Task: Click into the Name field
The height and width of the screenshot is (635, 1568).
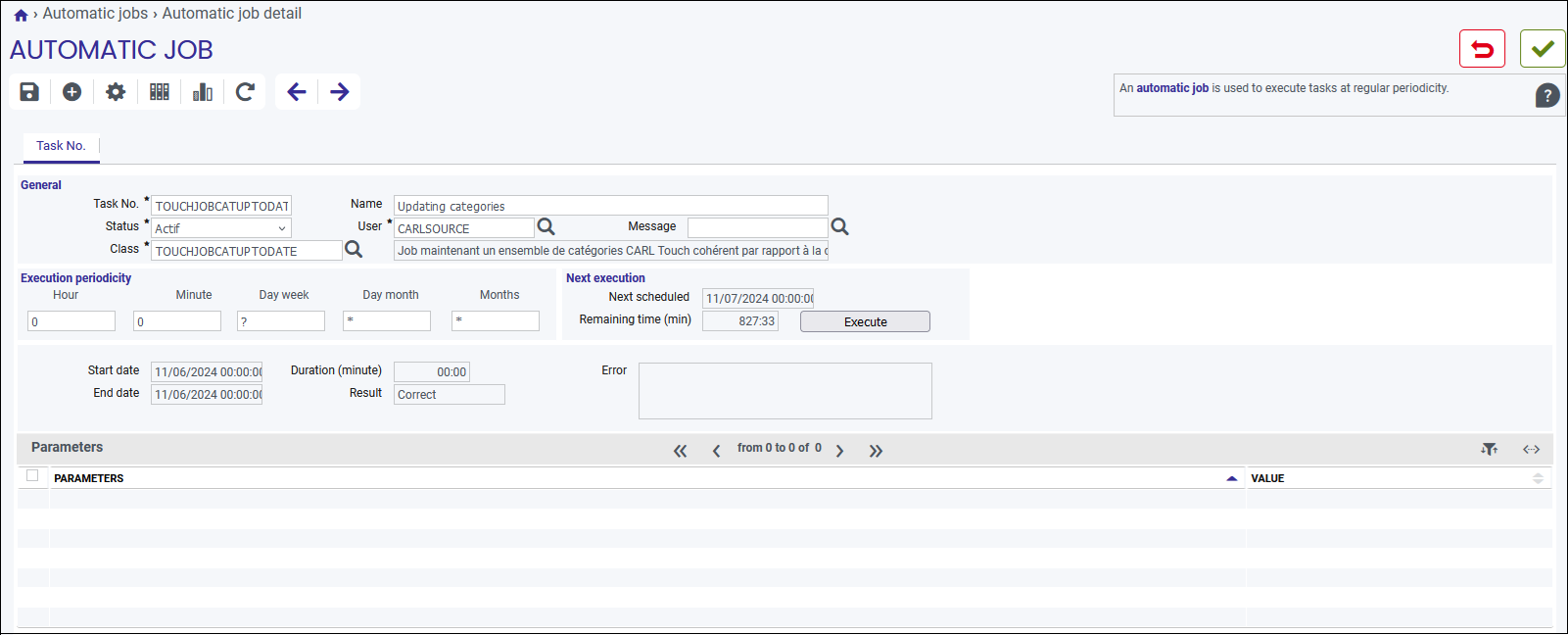Action: (611, 206)
